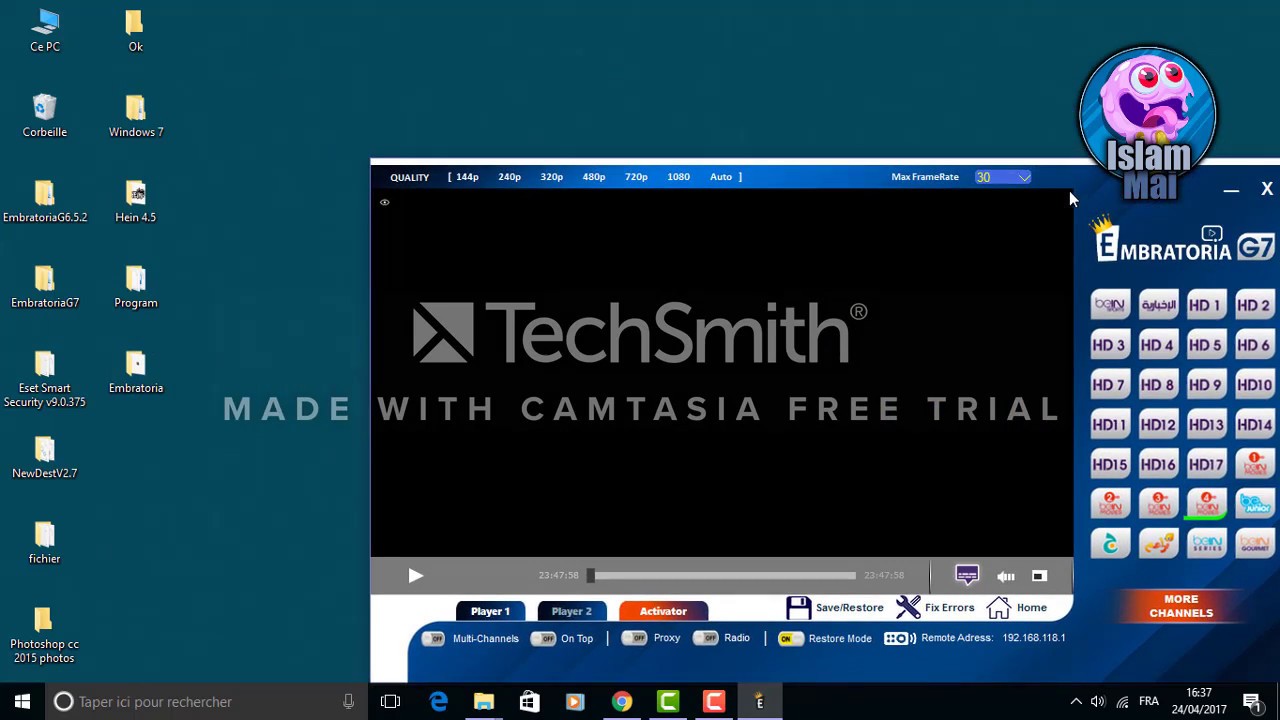Choose 1080 quality option

[678, 177]
